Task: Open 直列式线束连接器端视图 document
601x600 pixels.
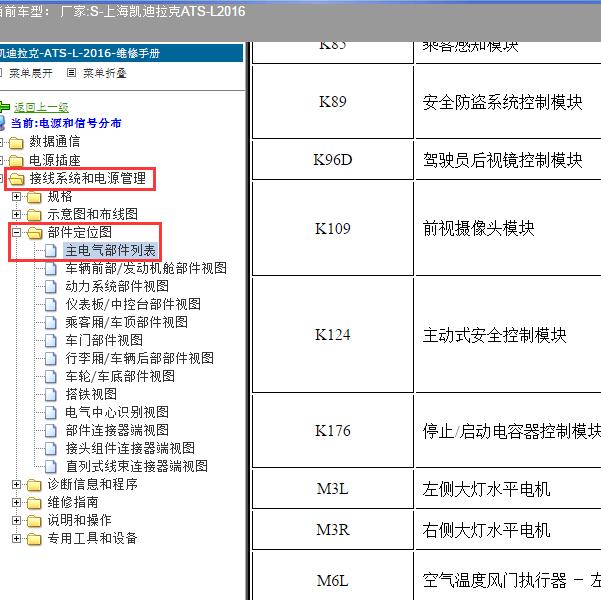Action: click(136, 467)
